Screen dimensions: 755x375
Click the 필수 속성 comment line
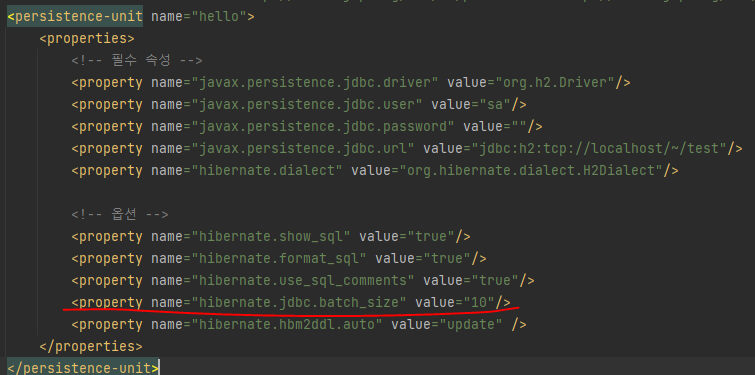pyautogui.click(x=137, y=61)
